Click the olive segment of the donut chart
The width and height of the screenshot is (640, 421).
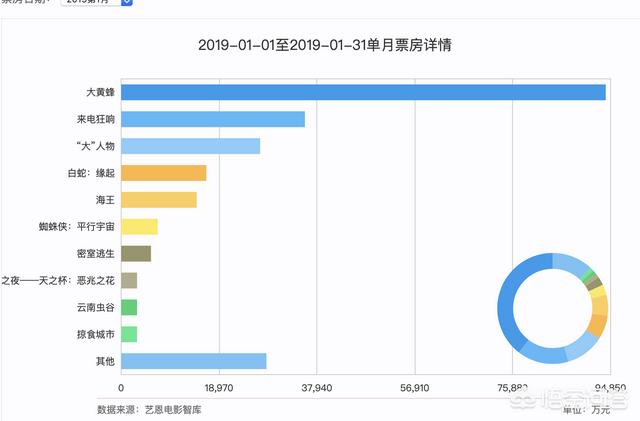click(x=594, y=284)
